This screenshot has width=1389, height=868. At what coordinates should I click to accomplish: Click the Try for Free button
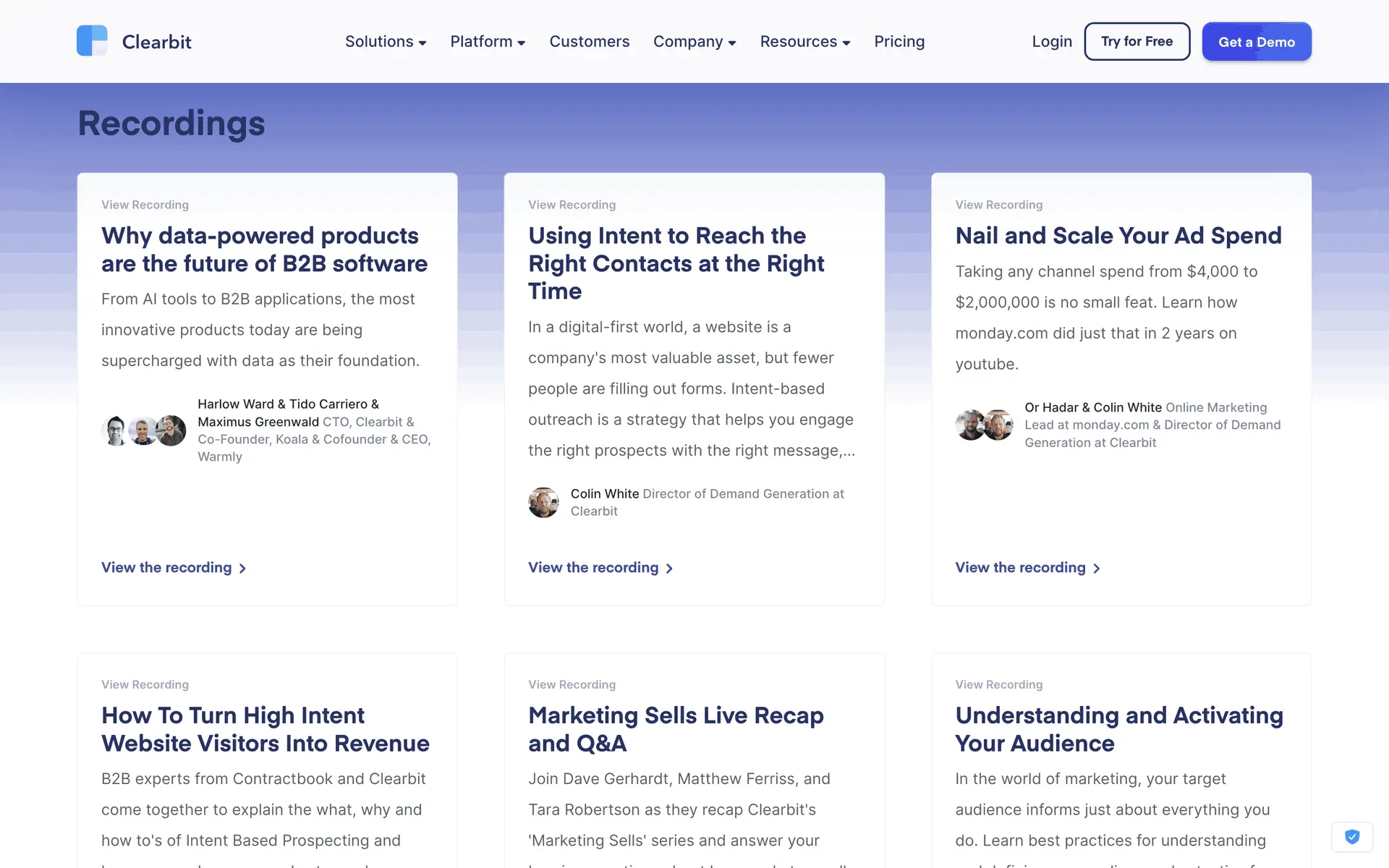pos(1137,41)
